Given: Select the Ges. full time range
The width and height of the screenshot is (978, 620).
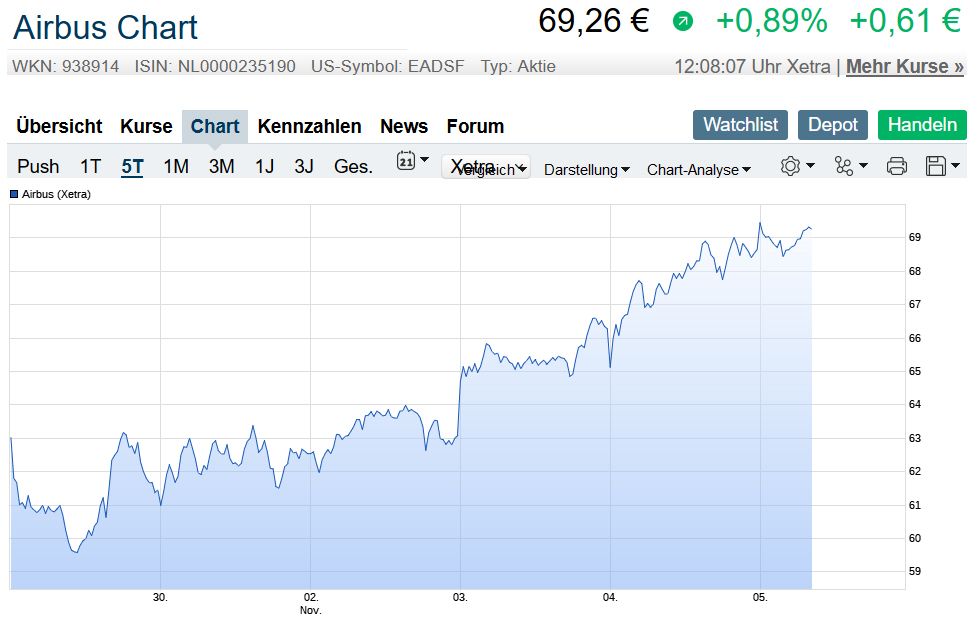Looking at the screenshot, I should pyautogui.click(x=353, y=167).
